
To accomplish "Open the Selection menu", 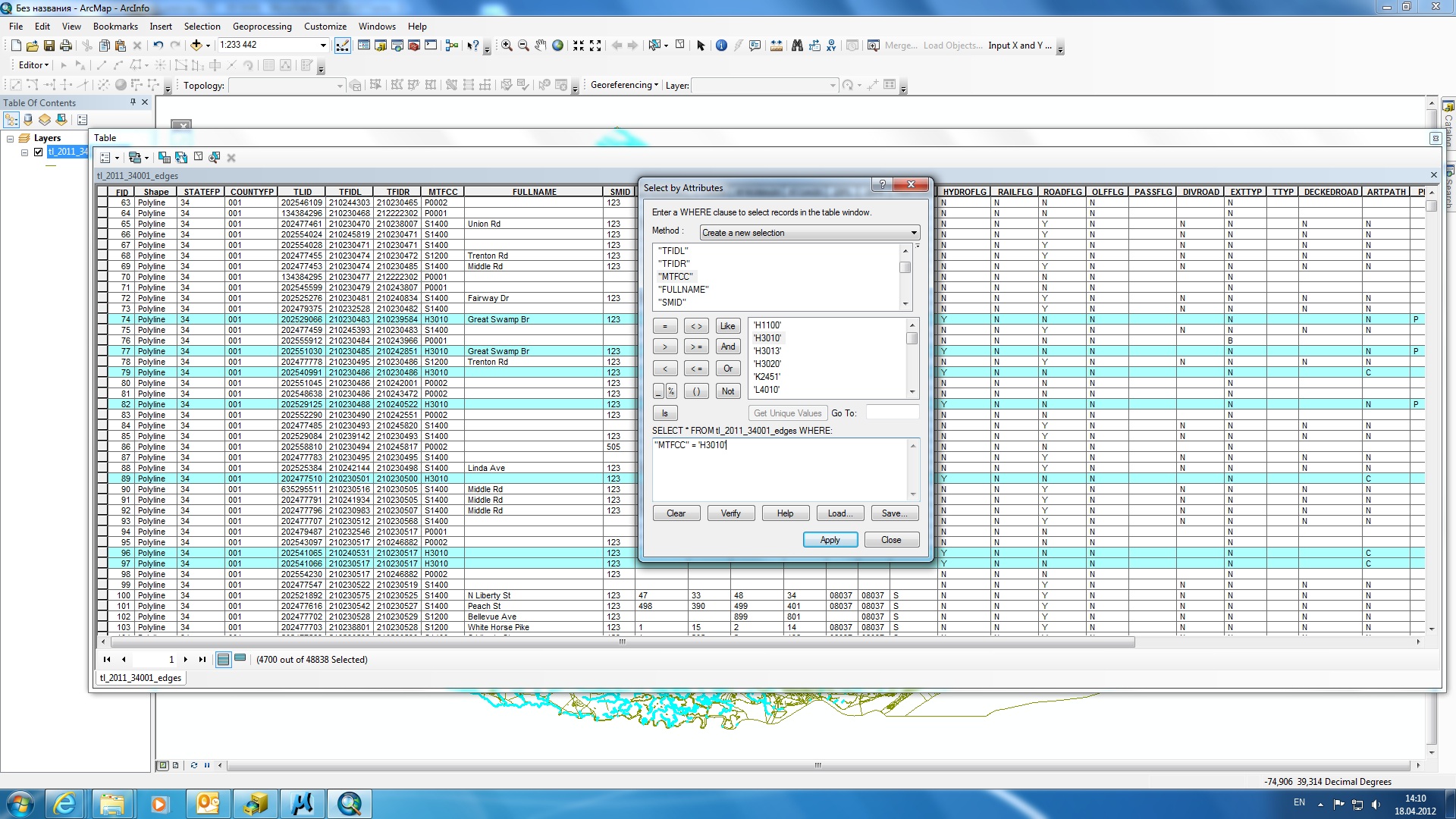I will click(x=202, y=26).
